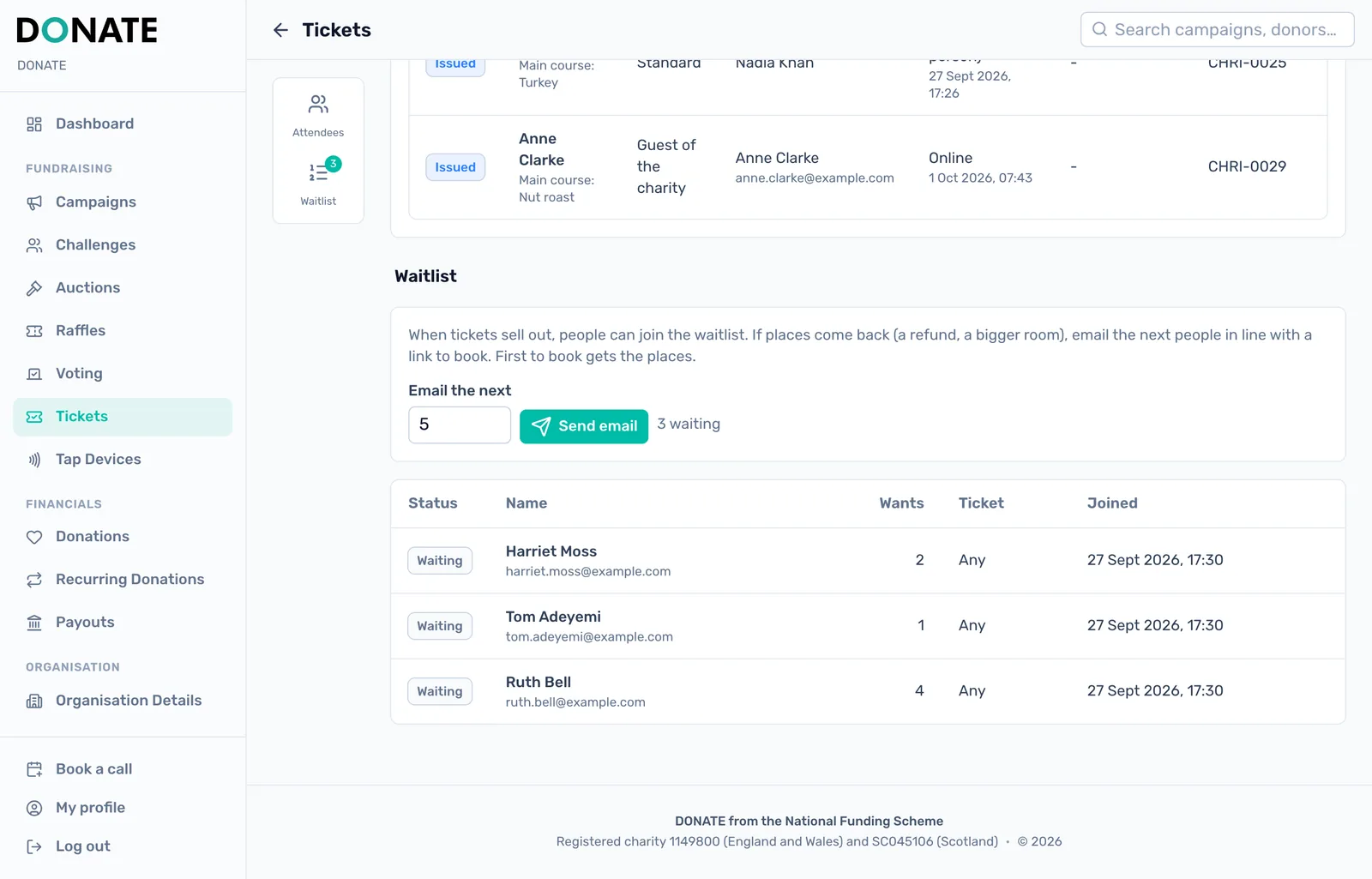Click the Log out icon
1372x879 pixels.
coord(34,846)
